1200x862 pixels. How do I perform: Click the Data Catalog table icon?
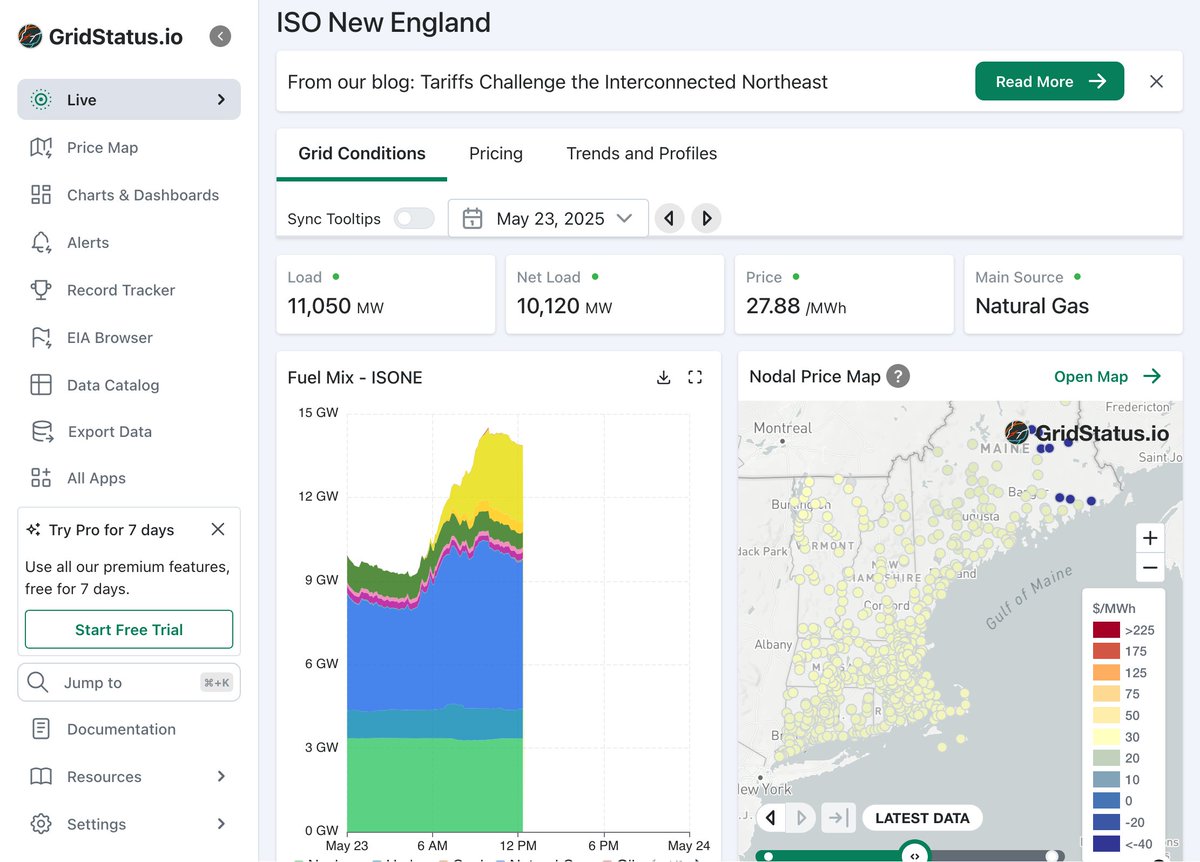41,385
